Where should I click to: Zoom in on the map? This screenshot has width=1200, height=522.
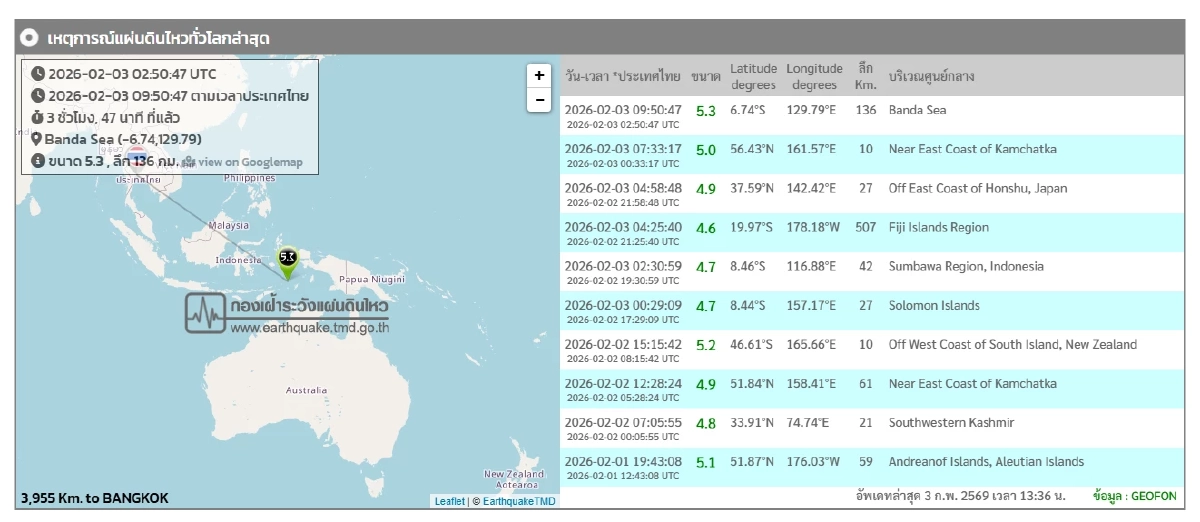[539, 75]
